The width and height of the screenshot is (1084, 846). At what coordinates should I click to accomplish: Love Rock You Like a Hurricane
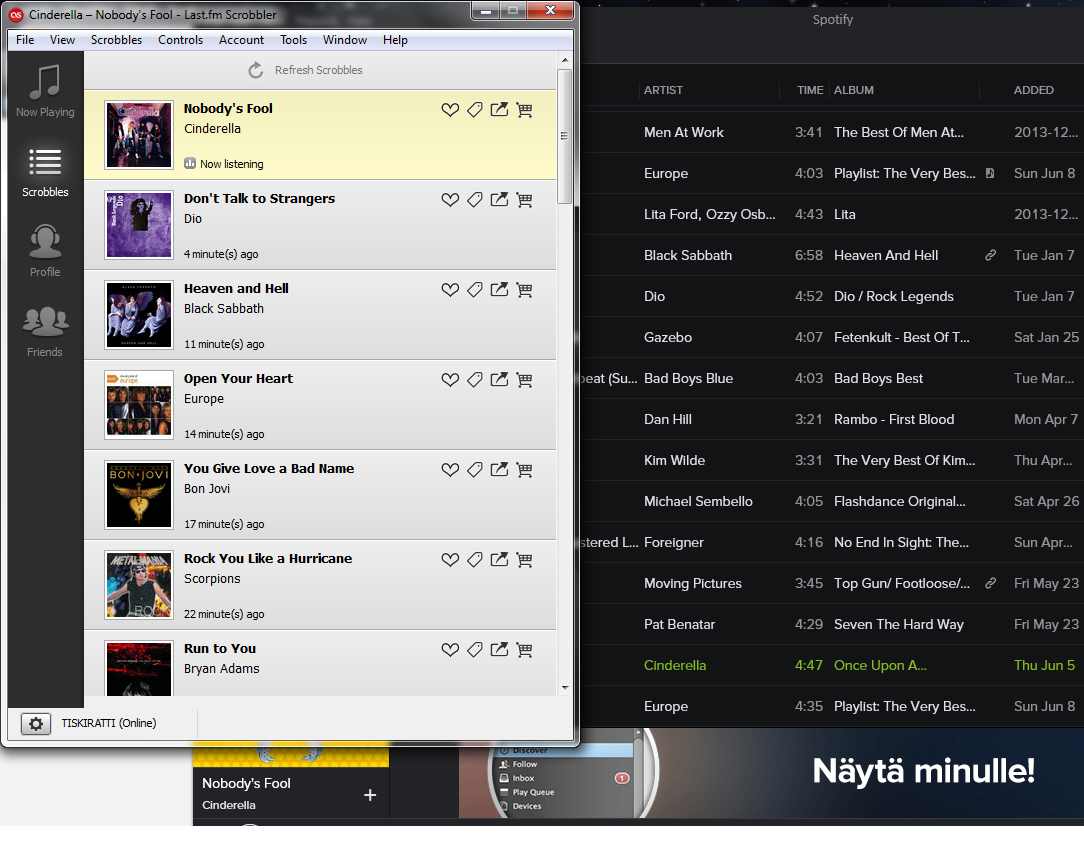(450, 559)
